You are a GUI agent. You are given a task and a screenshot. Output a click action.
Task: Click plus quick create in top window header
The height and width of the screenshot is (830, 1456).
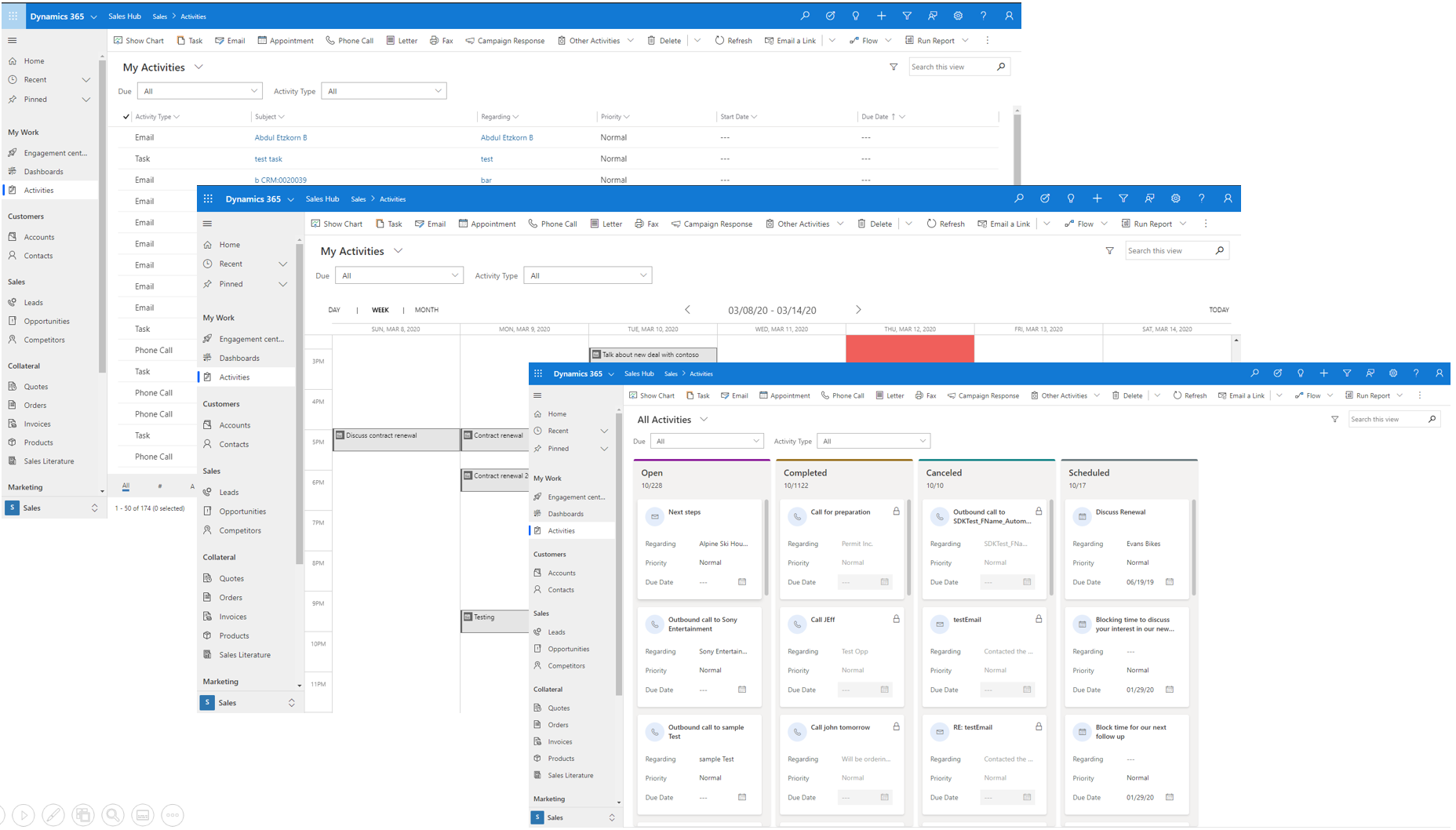[x=881, y=16]
